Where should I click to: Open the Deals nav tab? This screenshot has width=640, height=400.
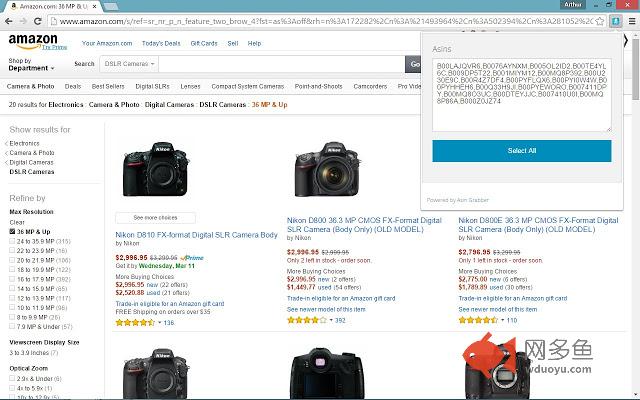pyautogui.click(x=73, y=86)
